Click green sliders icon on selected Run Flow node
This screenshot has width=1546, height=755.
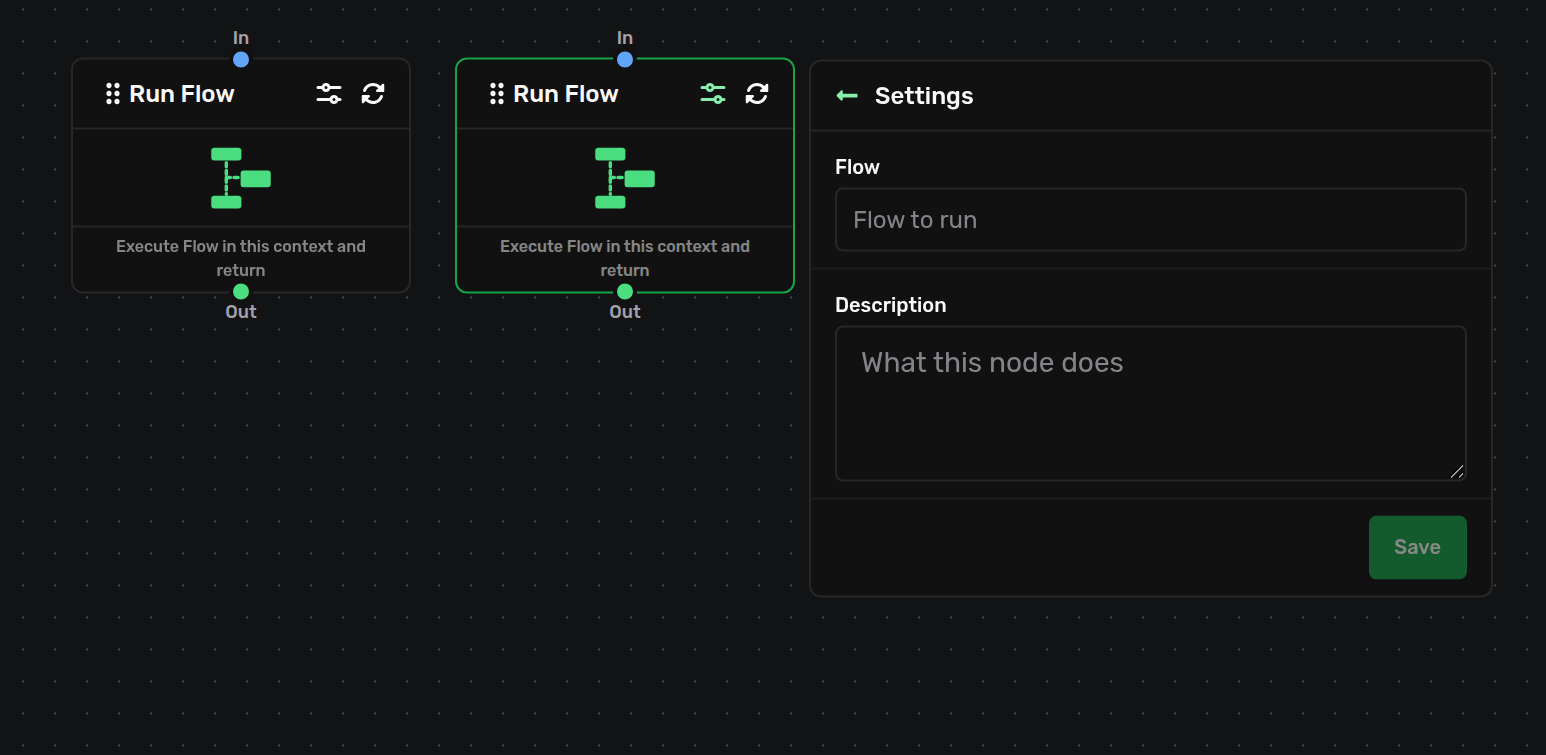pyautogui.click(x=713, y=94)
